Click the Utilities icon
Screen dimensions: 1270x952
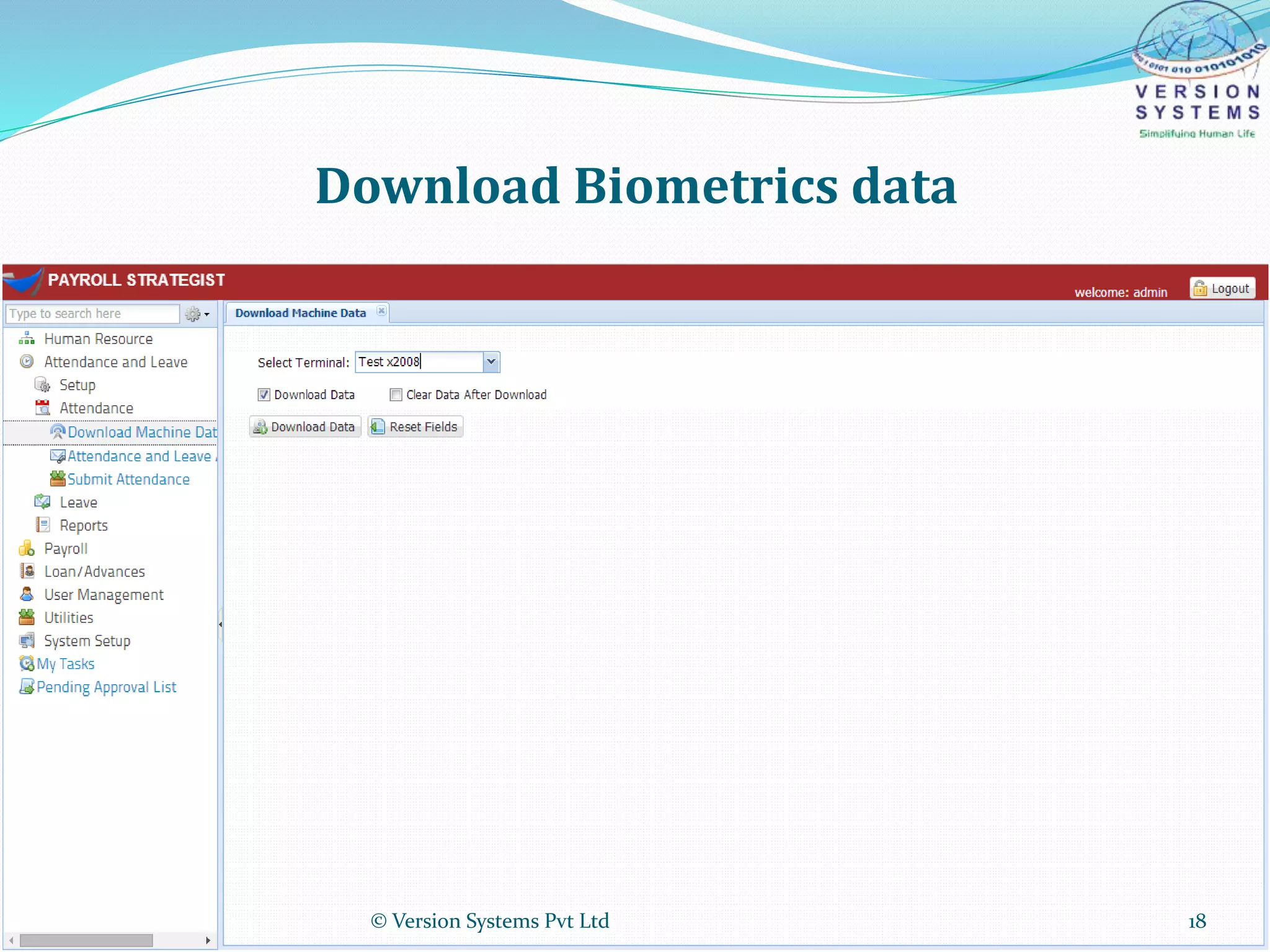(27, 617)
